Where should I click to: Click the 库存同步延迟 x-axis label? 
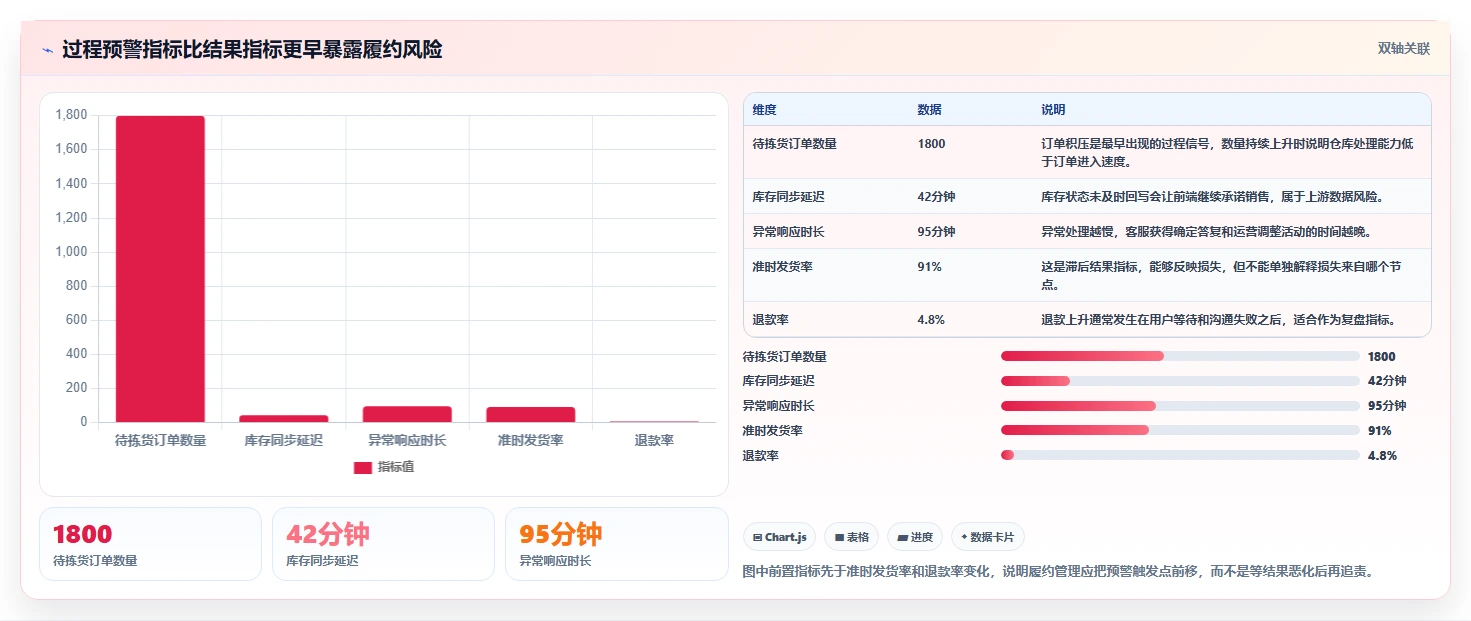coord(284,440)
